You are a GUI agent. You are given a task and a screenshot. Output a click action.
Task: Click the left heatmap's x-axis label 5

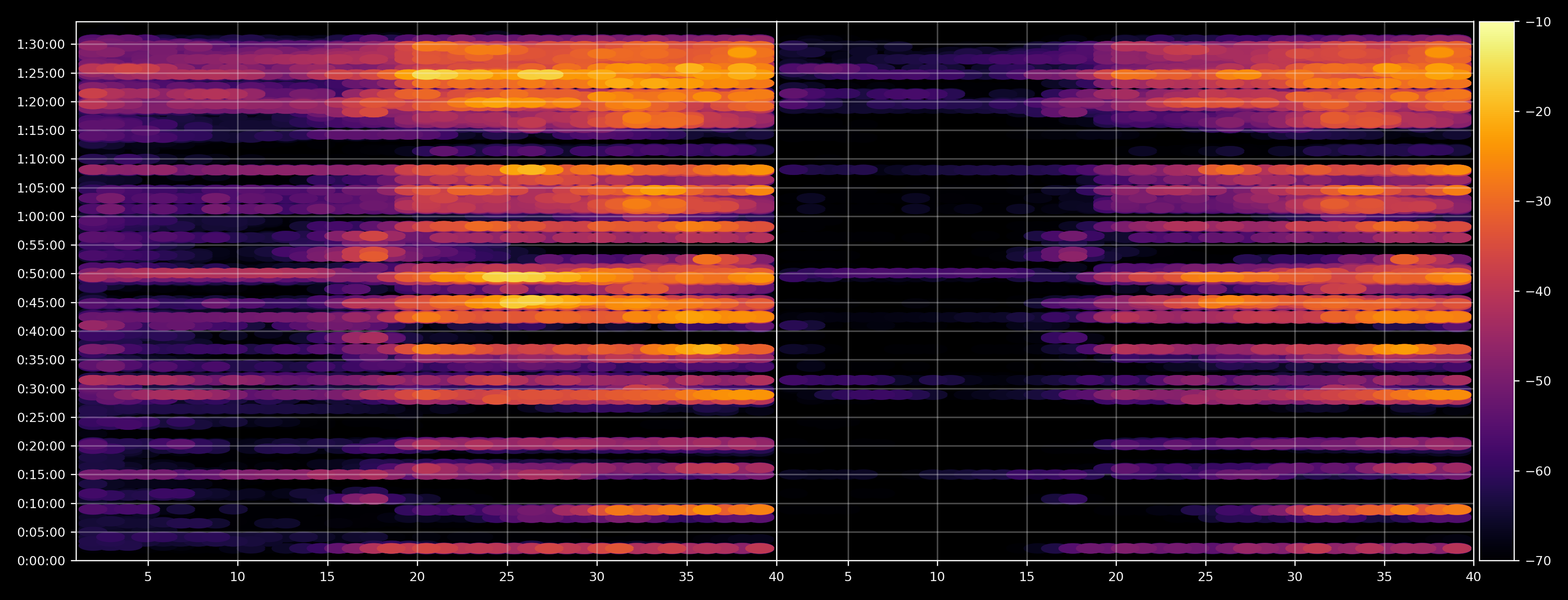point(148,577)
